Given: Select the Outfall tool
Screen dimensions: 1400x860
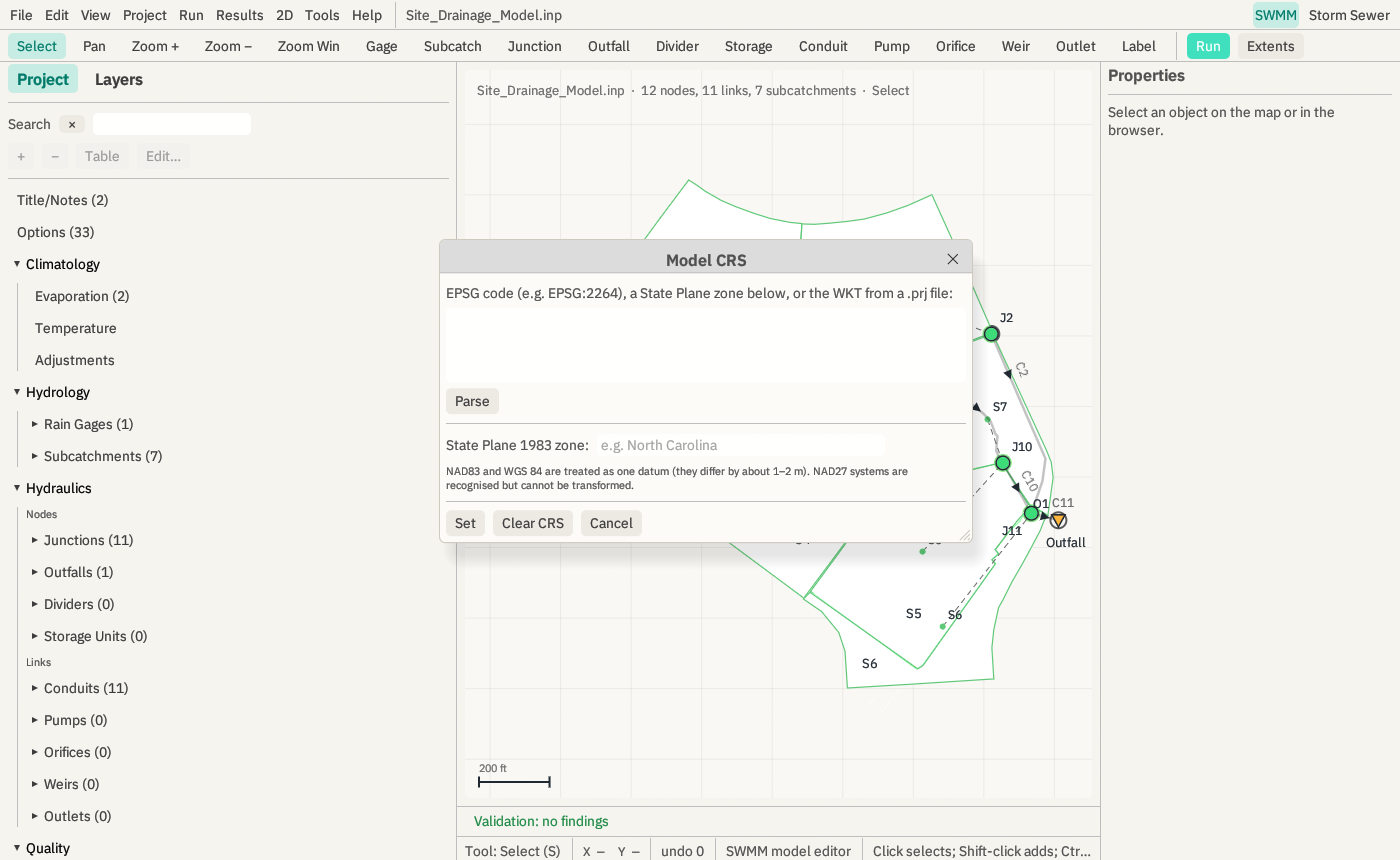Looking at the screenshot, I should 609,46.
